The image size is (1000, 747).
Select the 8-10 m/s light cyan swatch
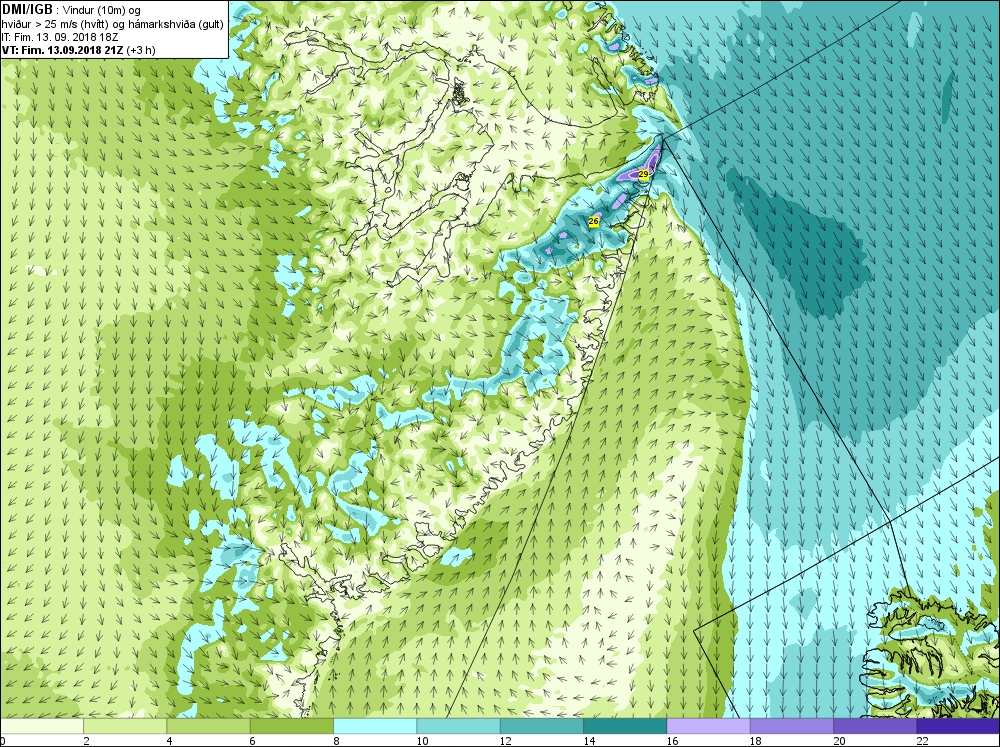375,726
